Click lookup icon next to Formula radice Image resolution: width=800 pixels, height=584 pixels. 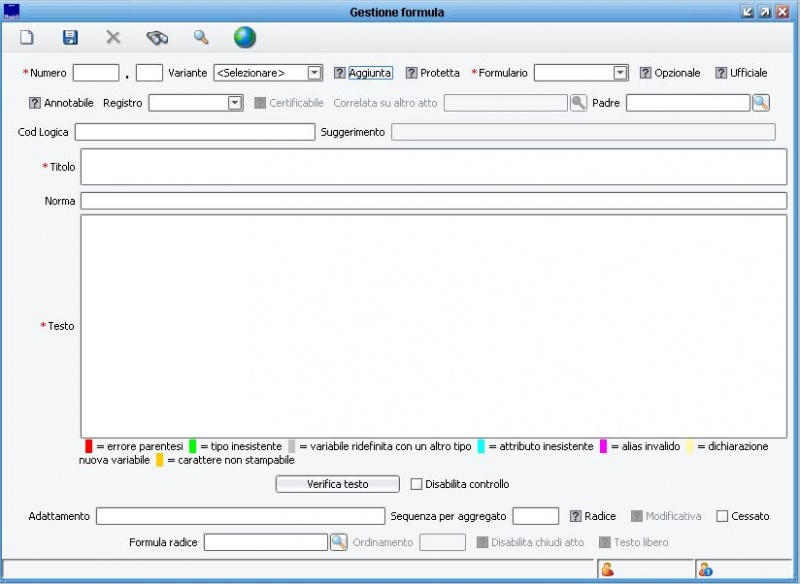point(338,542)
